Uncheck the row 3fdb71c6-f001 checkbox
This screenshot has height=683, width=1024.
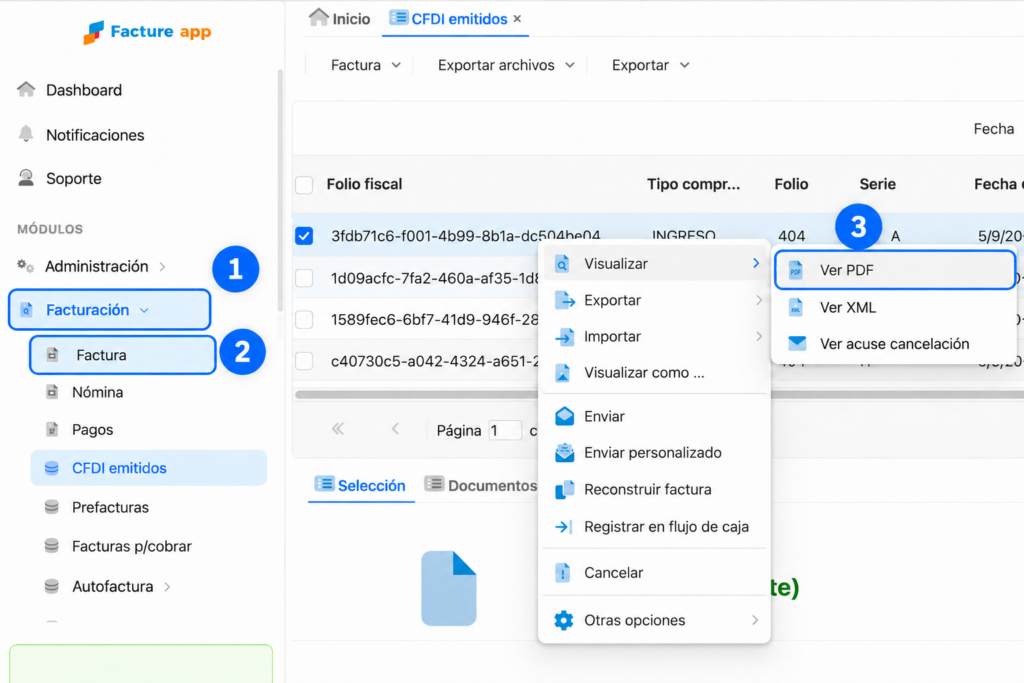304,236
